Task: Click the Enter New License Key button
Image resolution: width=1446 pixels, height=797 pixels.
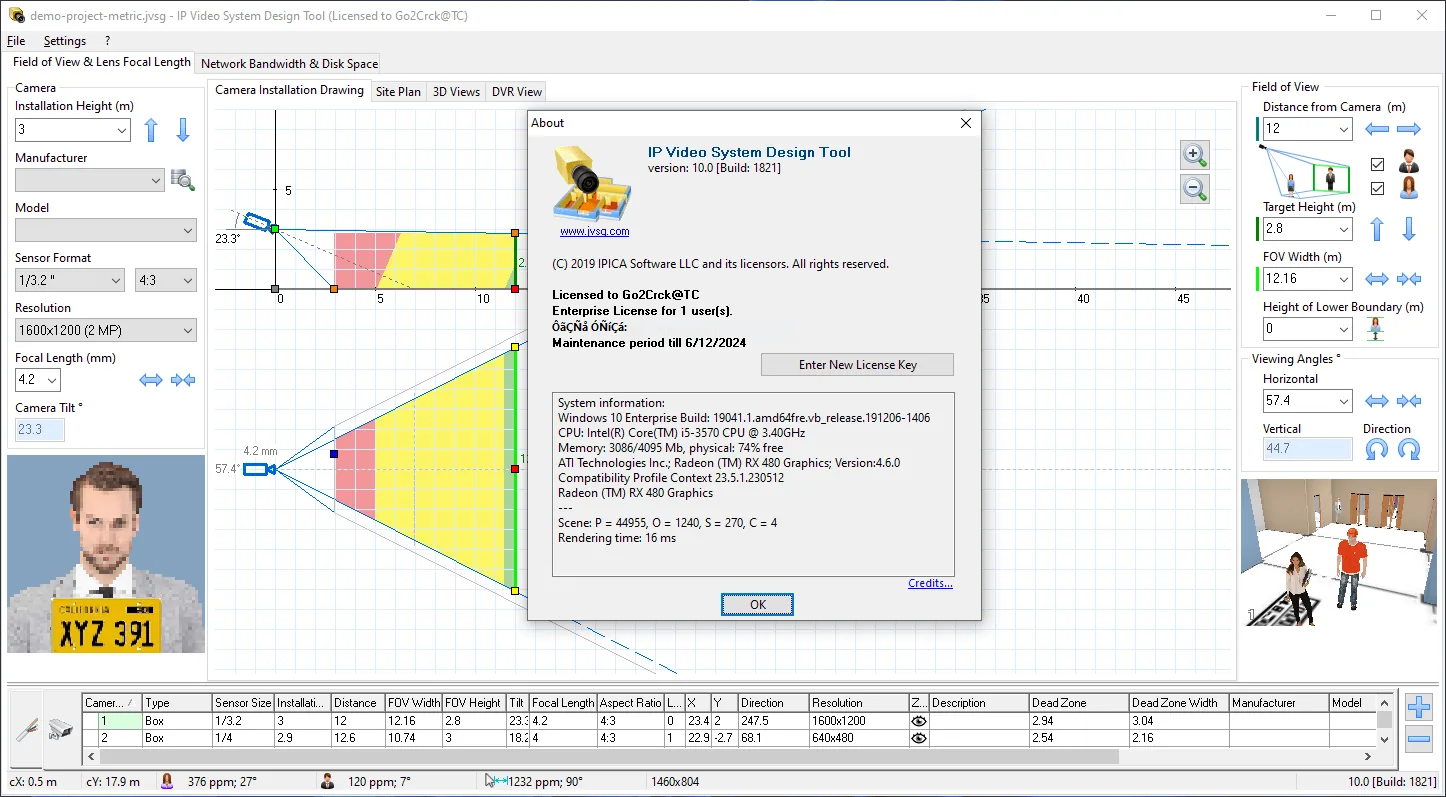Action: (x=857, y=365)
